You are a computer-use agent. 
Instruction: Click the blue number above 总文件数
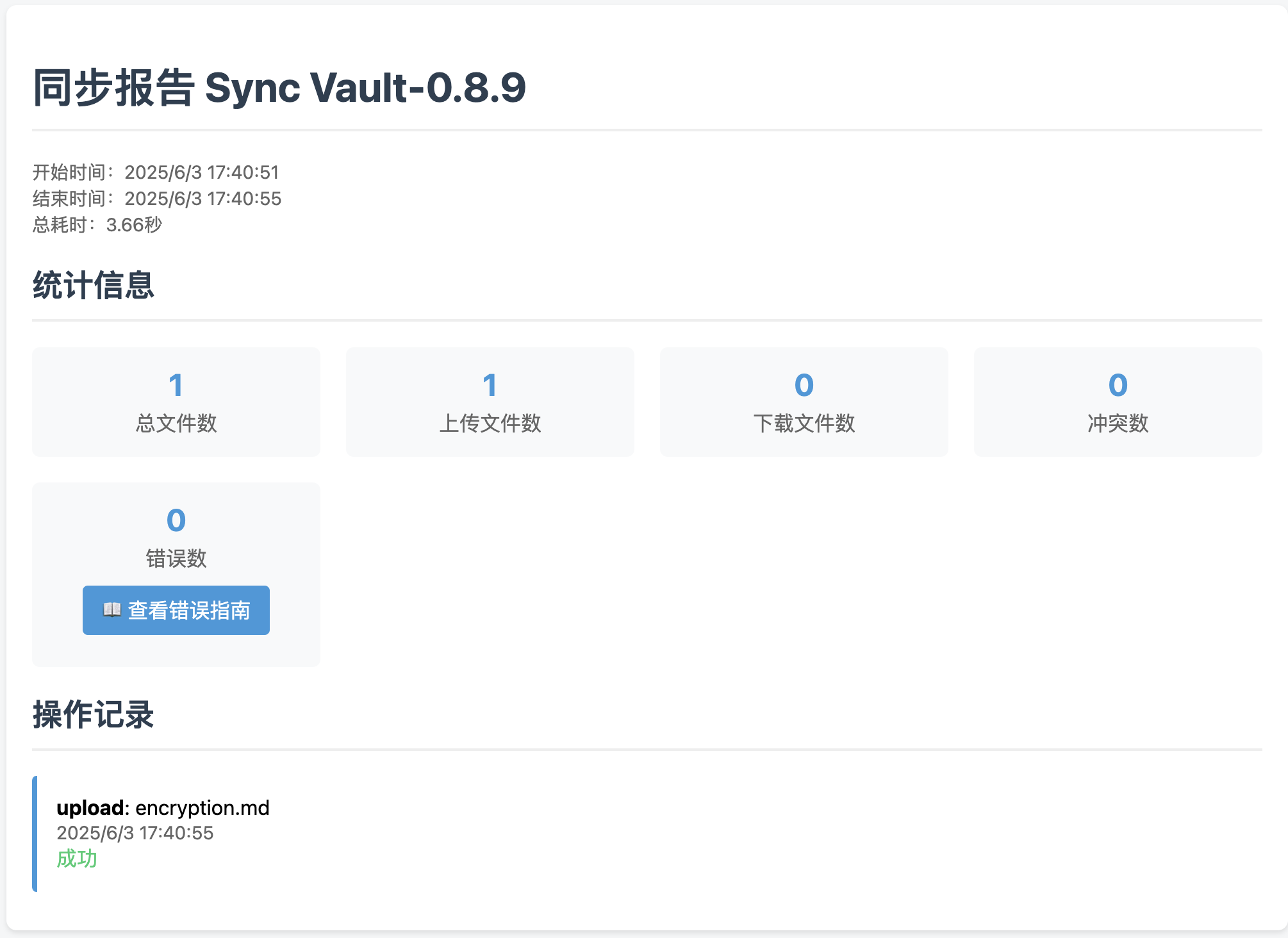point(176,385)
